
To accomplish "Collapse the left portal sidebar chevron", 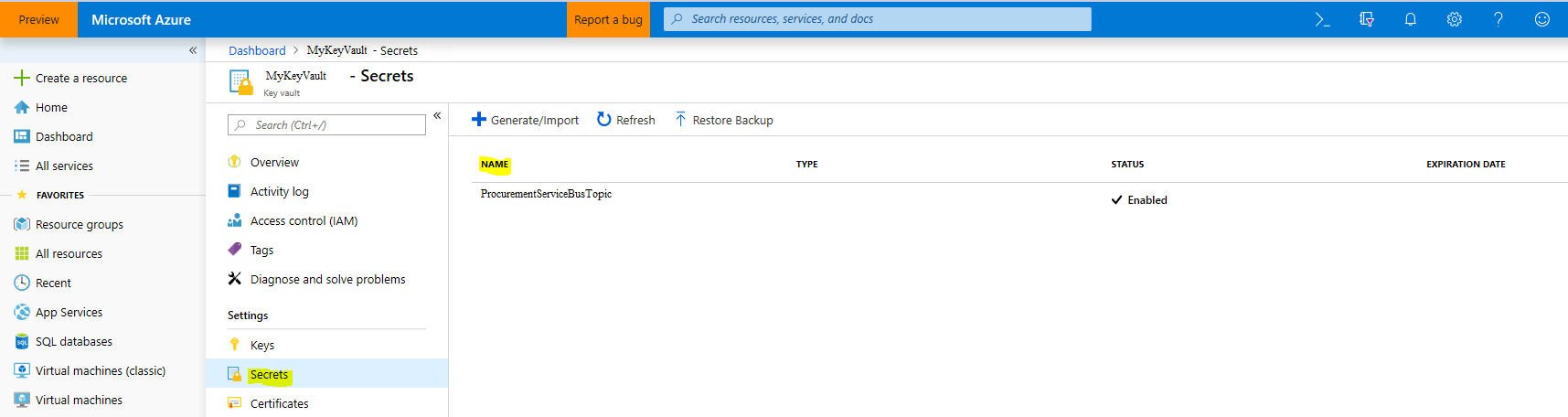I will coord(193,50).
